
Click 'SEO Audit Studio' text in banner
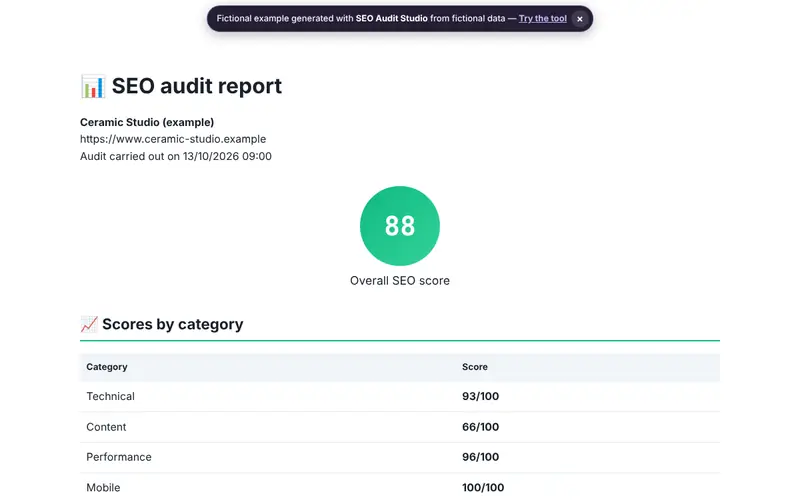point(391,18)
